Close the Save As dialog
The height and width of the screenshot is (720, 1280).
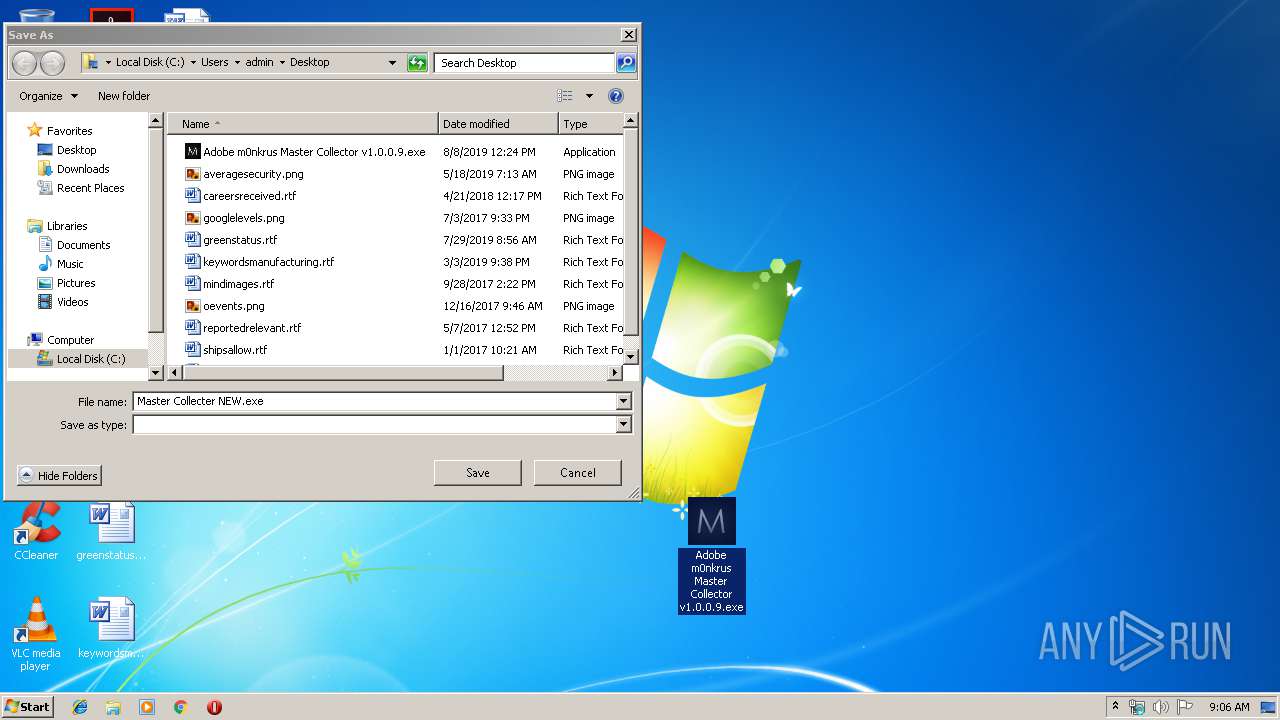[628, 35]
